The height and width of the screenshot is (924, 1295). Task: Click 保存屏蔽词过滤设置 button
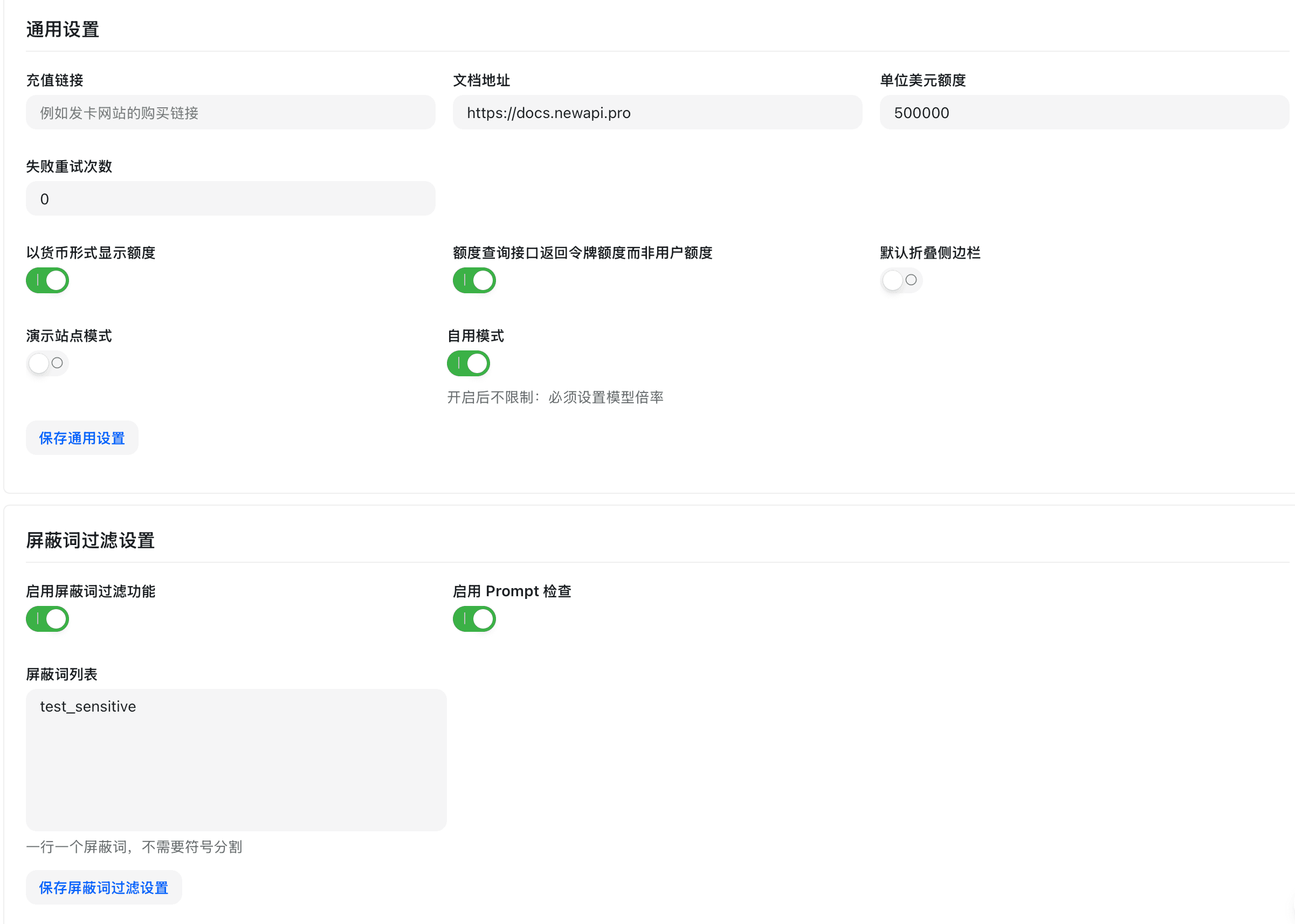tap(104, 887)
